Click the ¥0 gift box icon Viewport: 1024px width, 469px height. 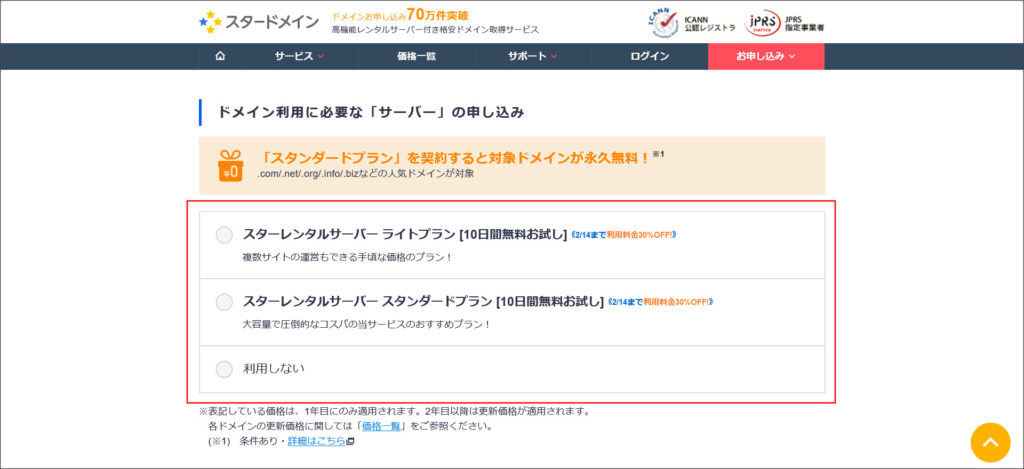[x=231, y=165]
